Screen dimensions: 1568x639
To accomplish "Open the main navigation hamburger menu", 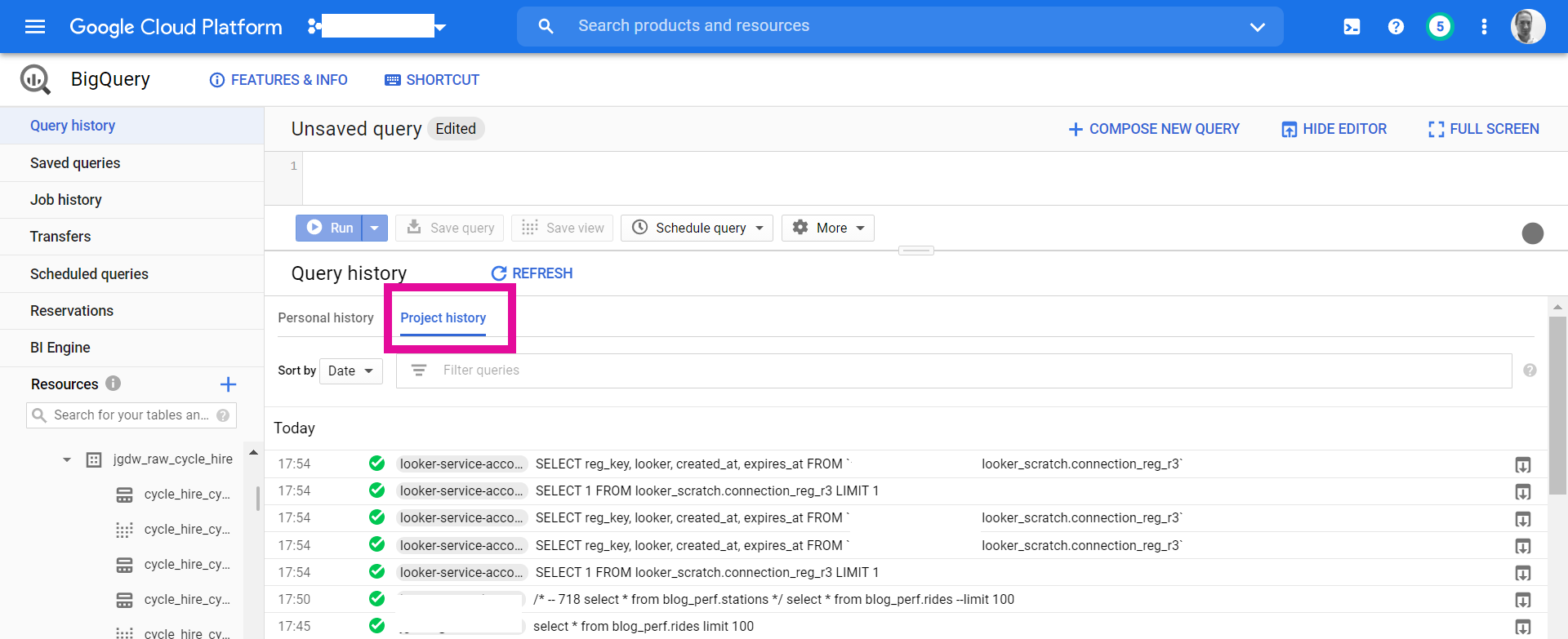I will pyautogui.click(x=35, y=27).
